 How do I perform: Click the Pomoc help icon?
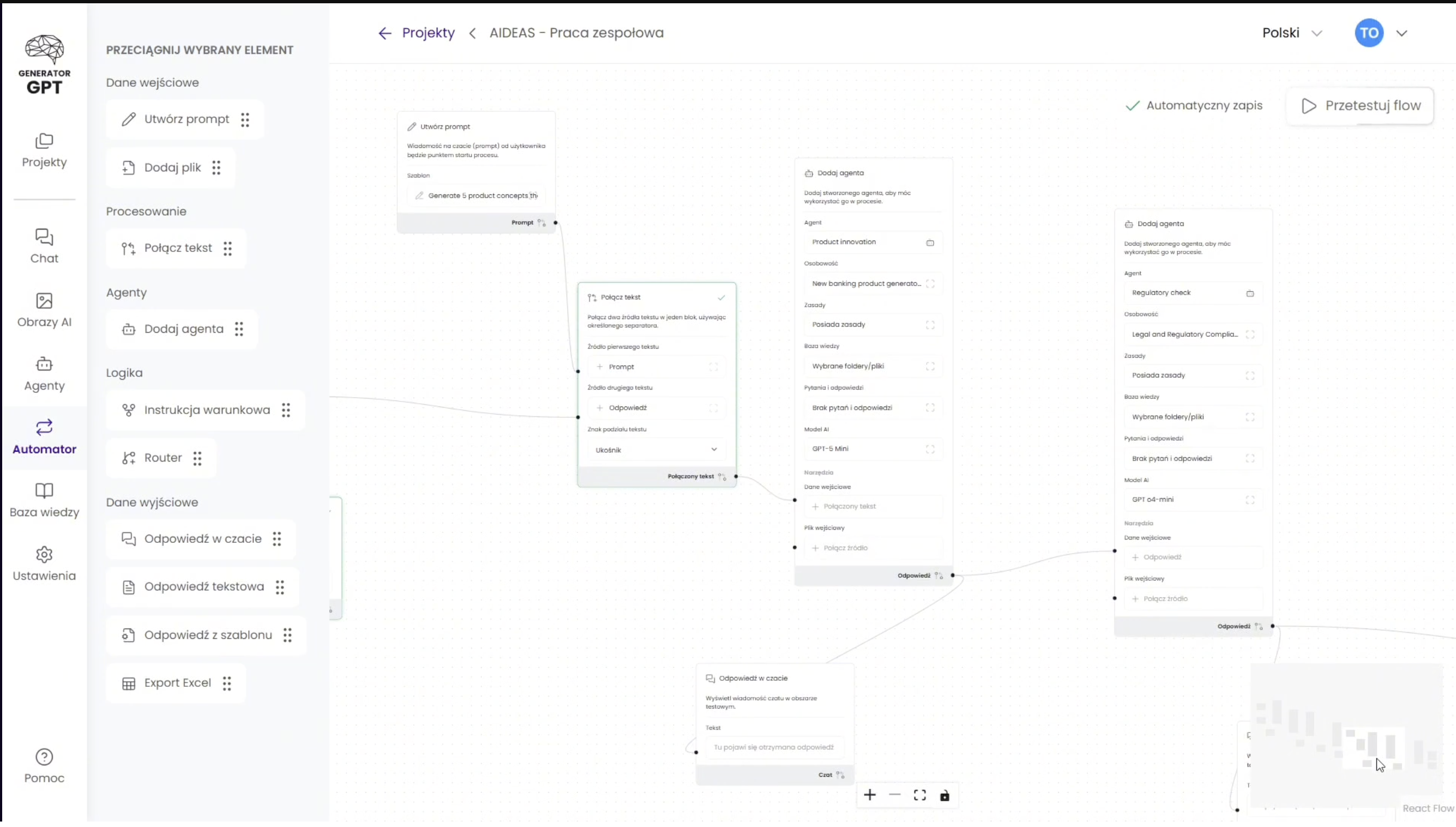click(x=44, y=765)
